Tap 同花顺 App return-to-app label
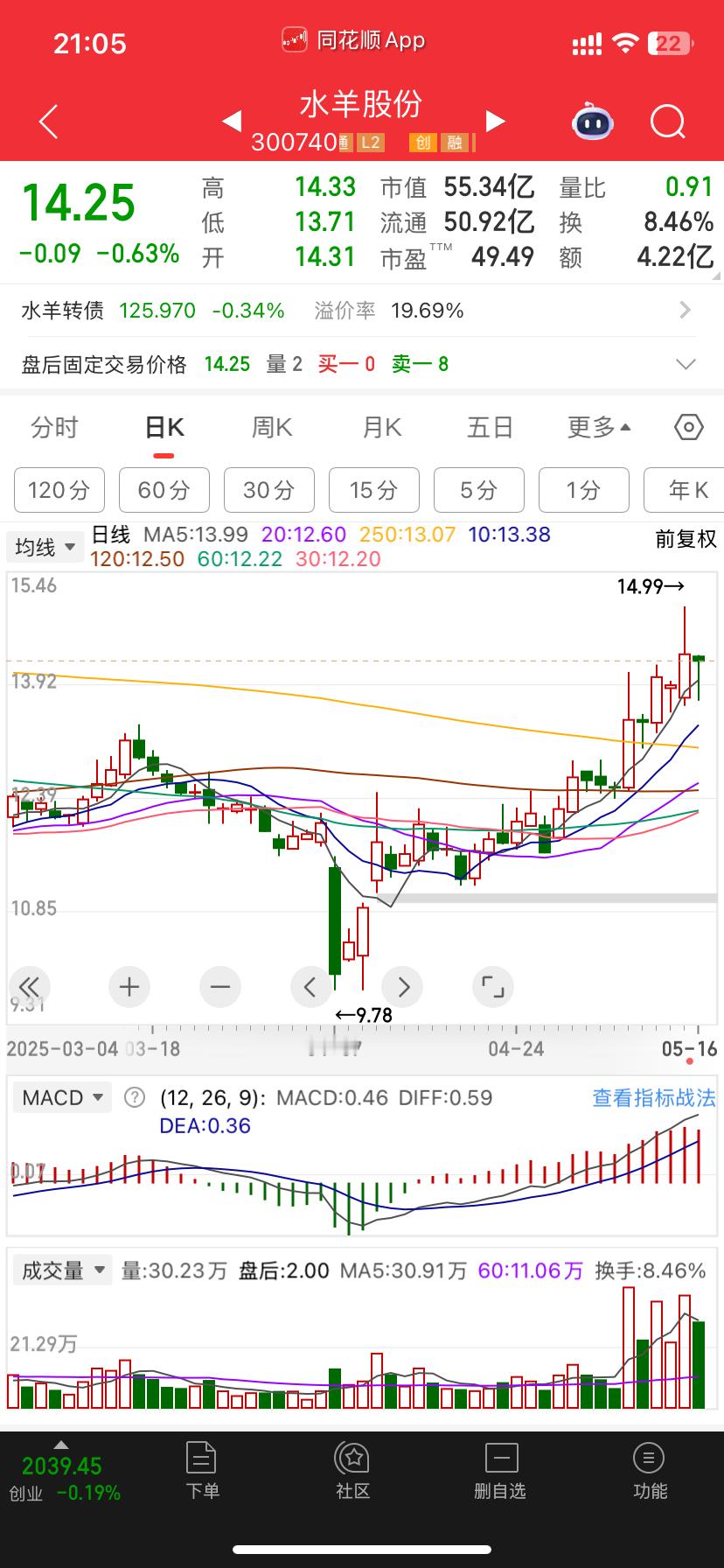Image resolution: width=724 pixels, height=1568 pixels. (x=354, y=40)
